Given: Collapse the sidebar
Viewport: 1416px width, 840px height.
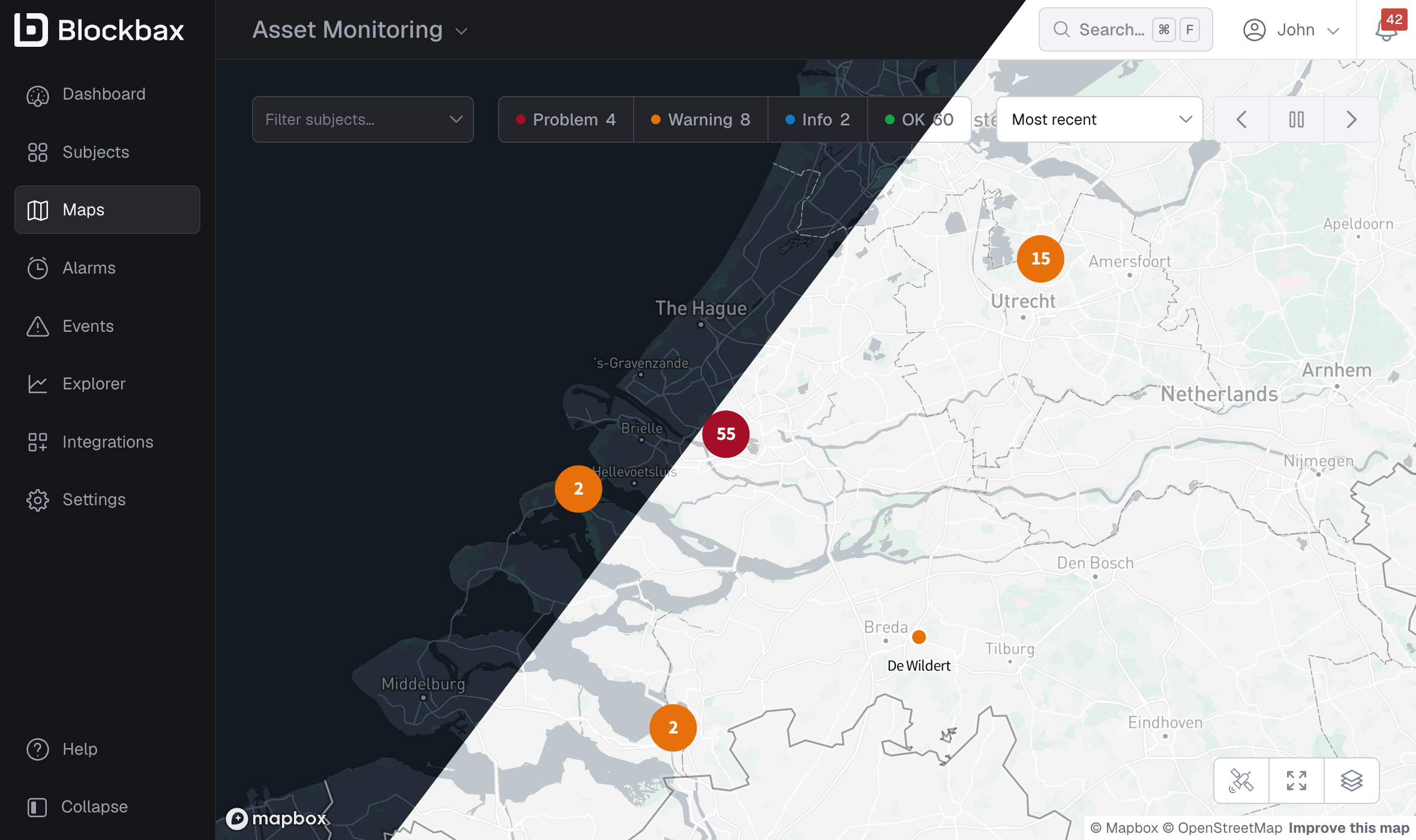Looking at the screenshot, I should (107, 807).
